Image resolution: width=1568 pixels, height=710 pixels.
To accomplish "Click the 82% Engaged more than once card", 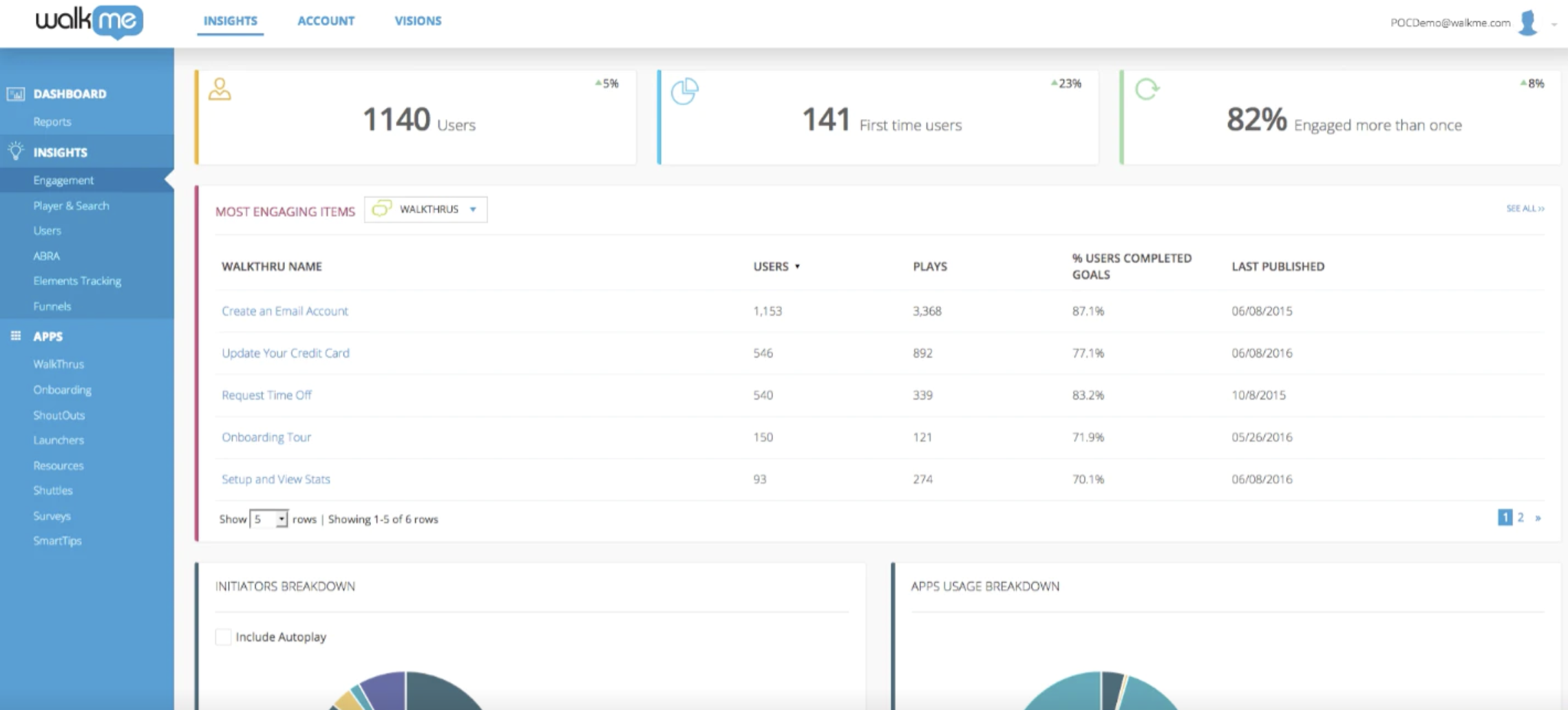I will (x=1340, y=117).
